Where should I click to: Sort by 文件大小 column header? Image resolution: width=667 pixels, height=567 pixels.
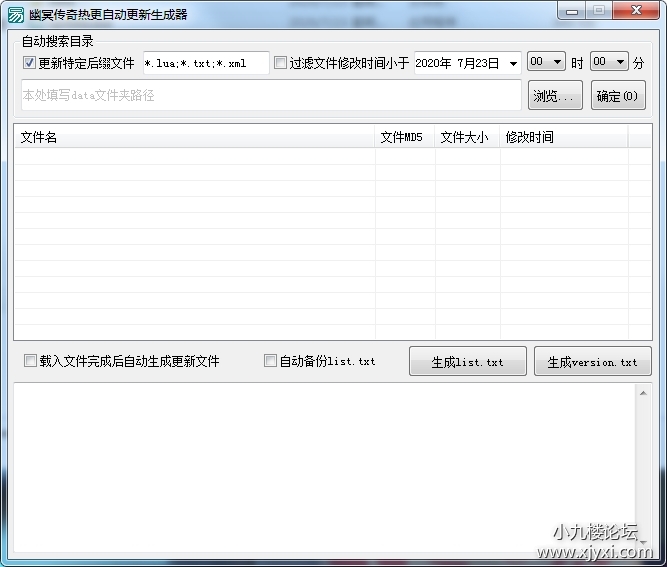[467, 137]
